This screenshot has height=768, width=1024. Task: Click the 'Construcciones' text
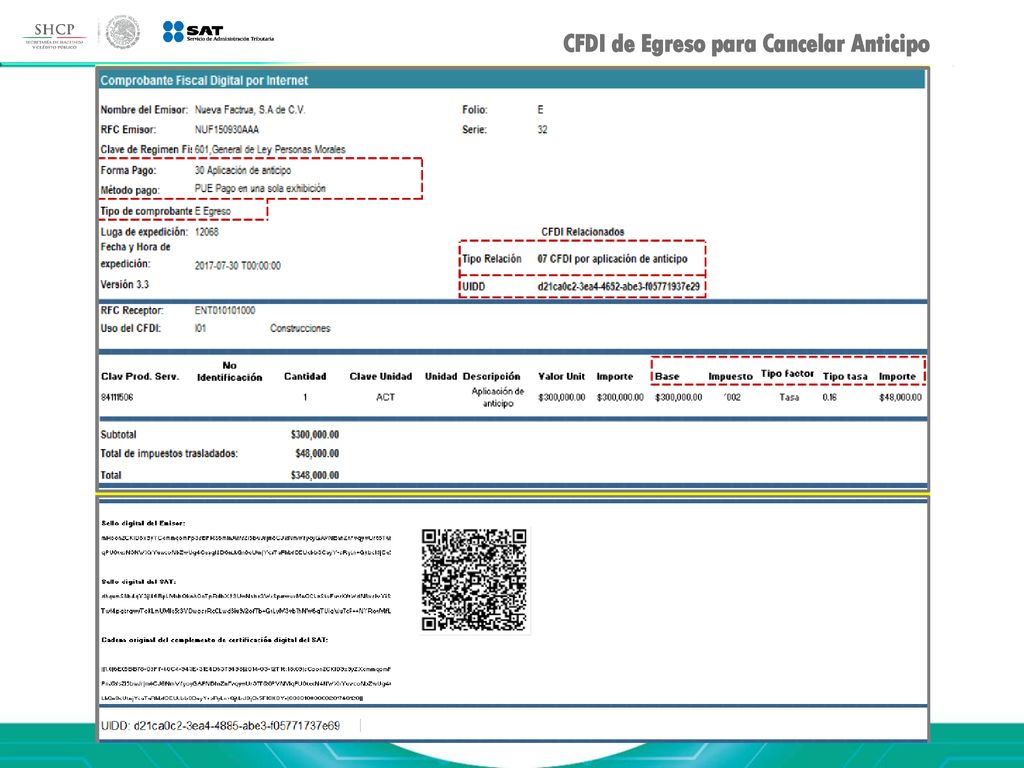tap(300, 328)
